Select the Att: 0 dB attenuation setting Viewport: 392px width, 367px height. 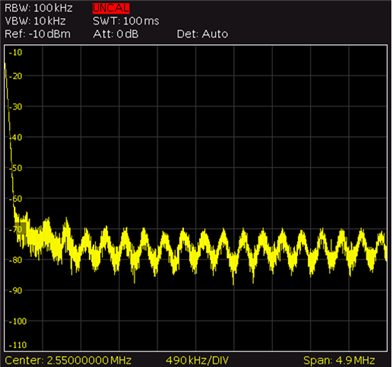pyautogui.click(x=116, y=34)
